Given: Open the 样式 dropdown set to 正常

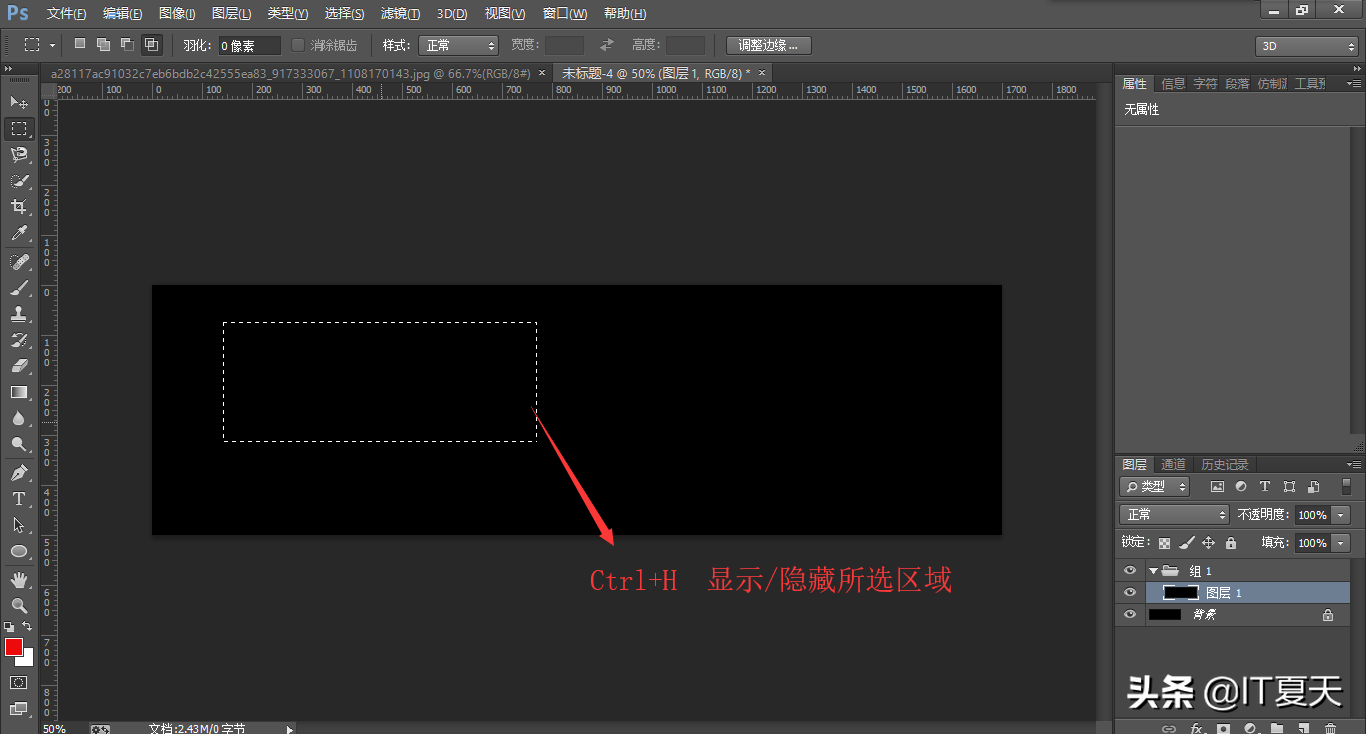Looking at the screenshot, I should point(458,45).
